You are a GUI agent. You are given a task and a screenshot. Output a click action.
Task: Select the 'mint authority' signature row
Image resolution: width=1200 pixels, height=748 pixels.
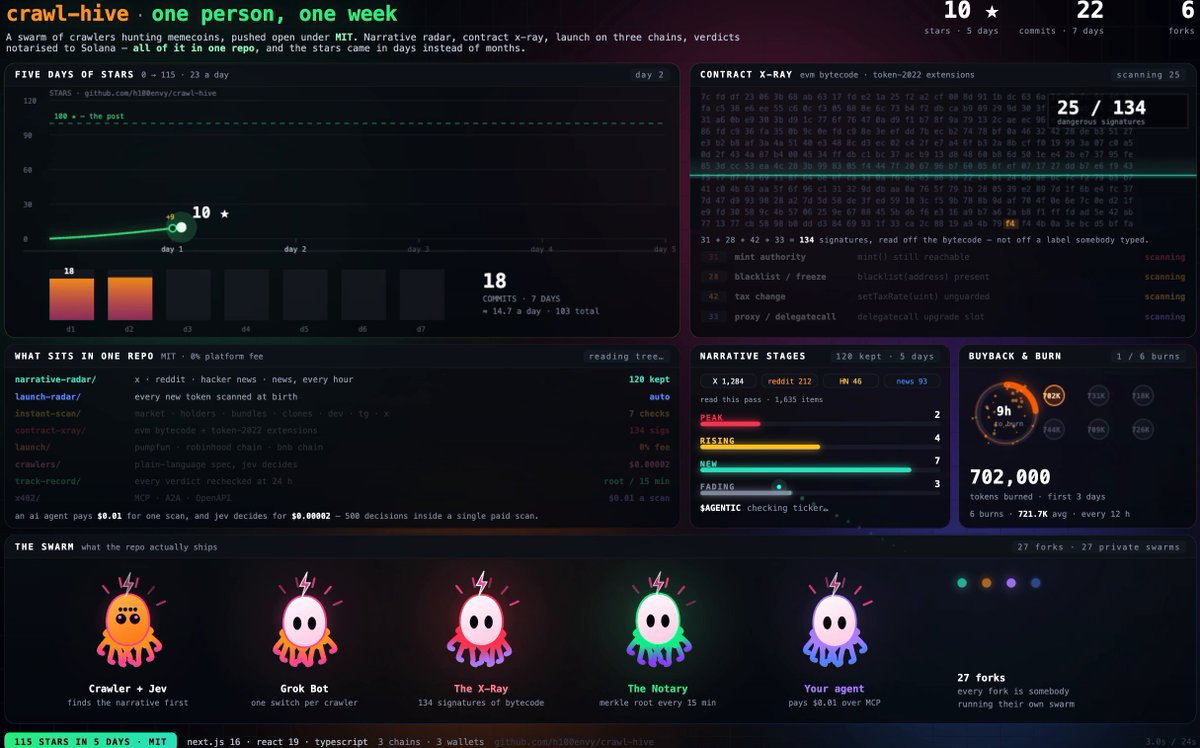tap(943, 257)
